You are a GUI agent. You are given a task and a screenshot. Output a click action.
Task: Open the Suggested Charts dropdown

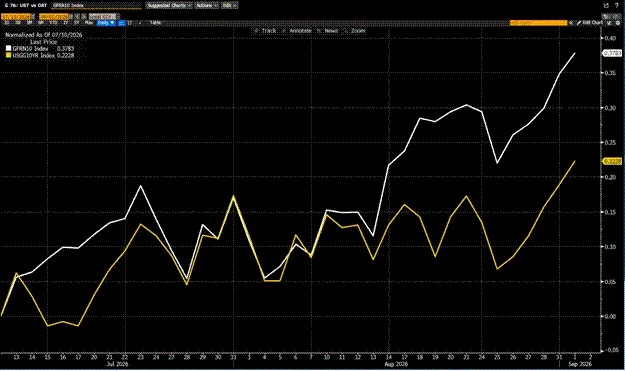169,6
